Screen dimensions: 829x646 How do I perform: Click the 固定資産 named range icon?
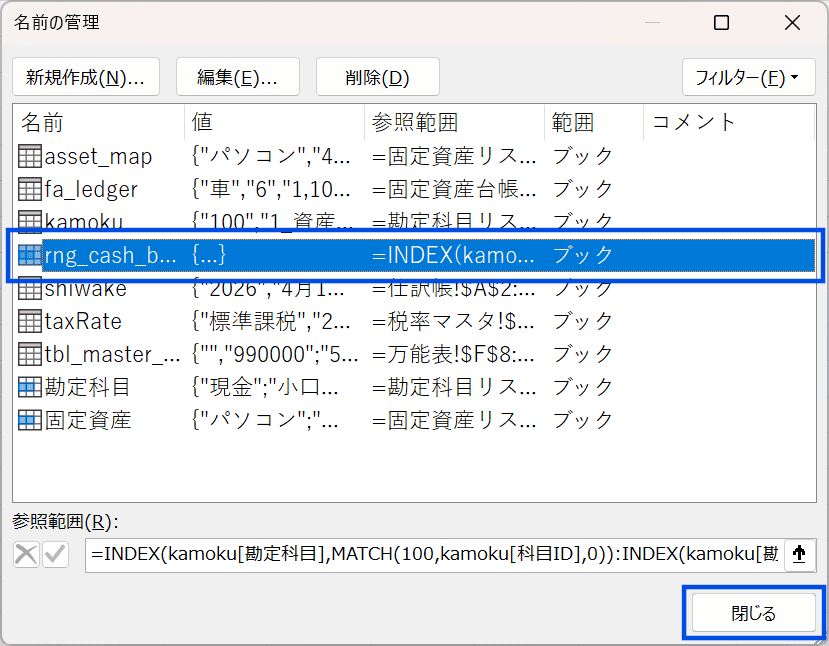(29, 420)
